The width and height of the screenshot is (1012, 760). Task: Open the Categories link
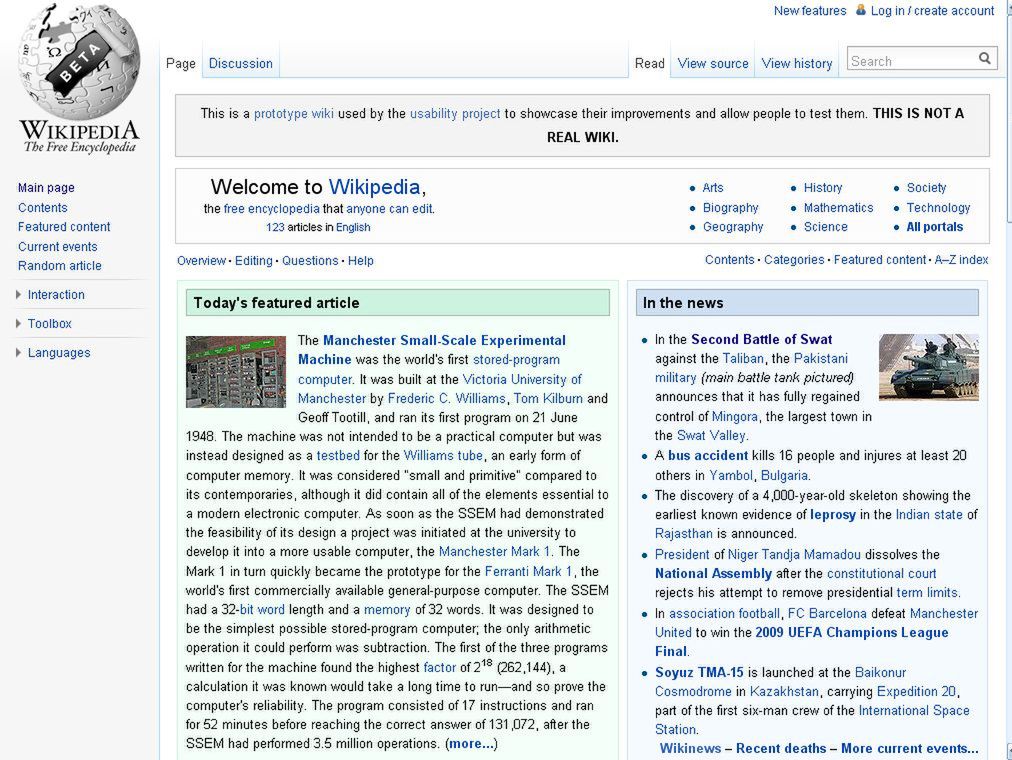coord(794,260)
